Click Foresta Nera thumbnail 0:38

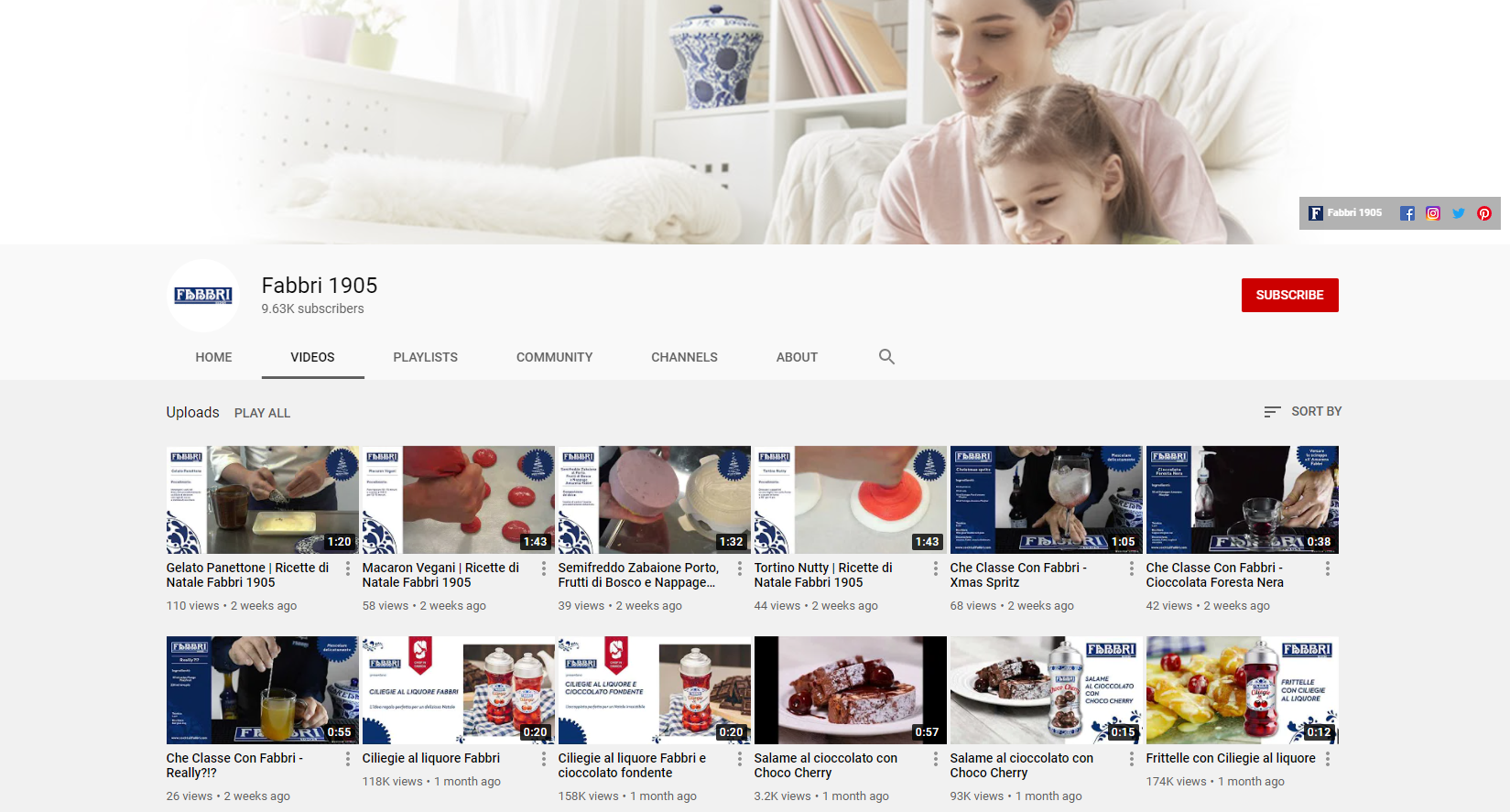coord(1243,500)
